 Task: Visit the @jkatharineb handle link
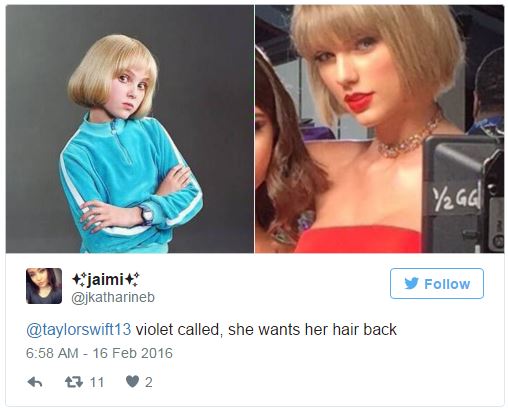[x=113, y=297]
